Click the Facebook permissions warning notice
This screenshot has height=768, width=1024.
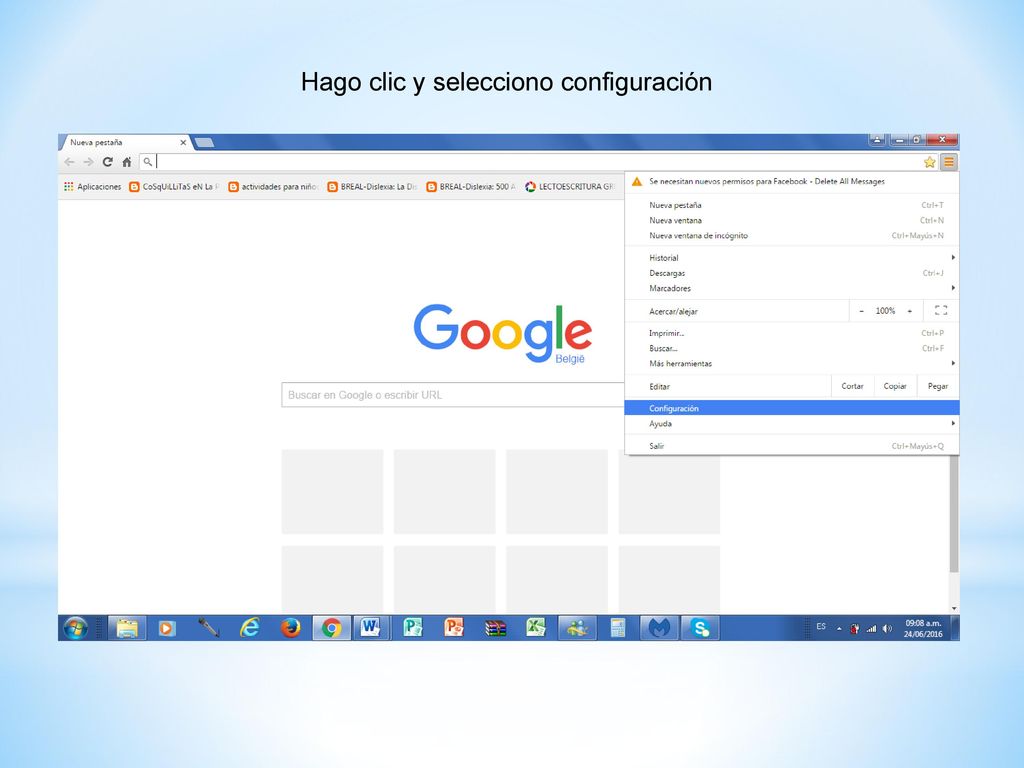pyautogui.click(x=792, y=182)
